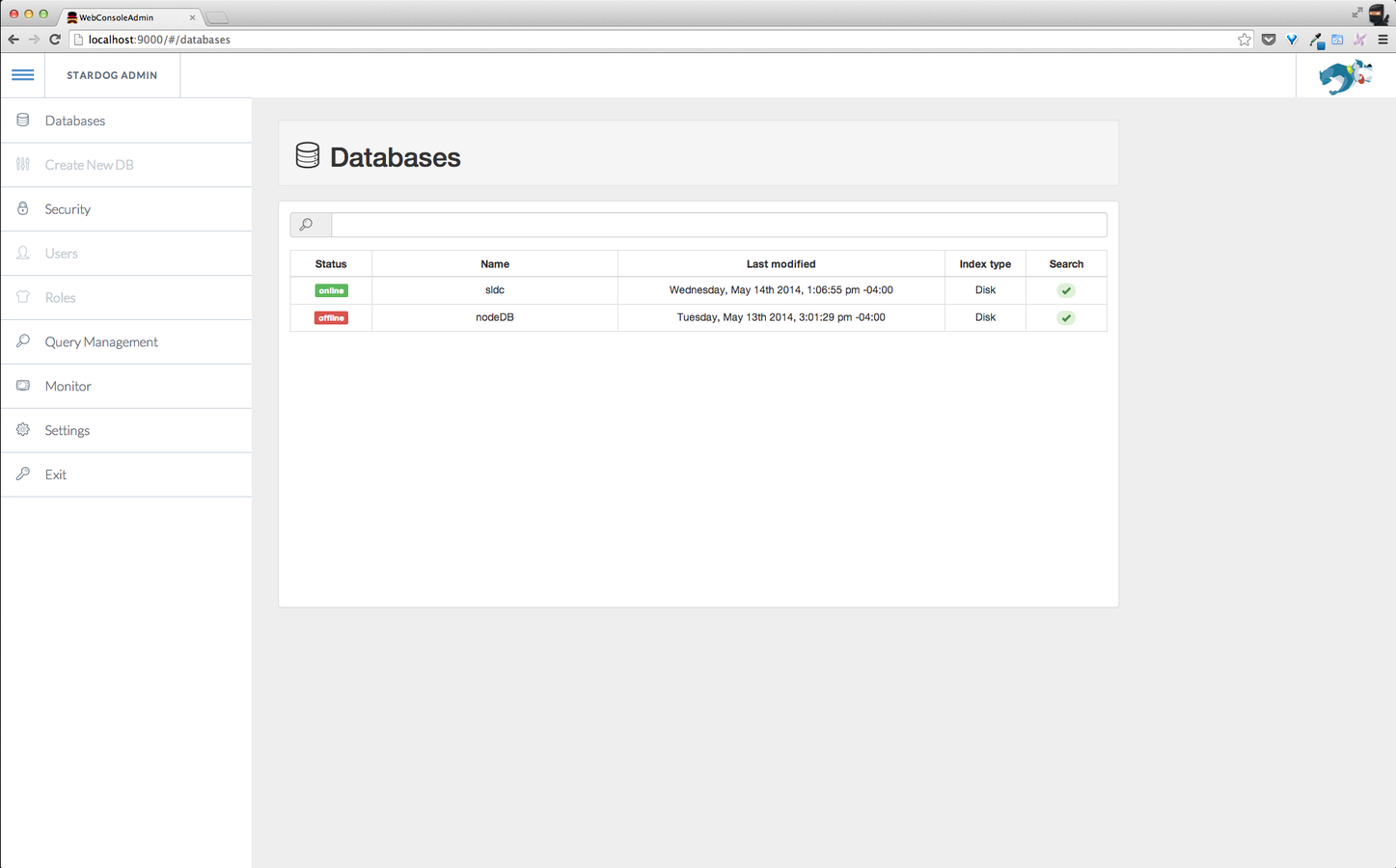This screenshot has height=868, width=1396.
Task: Click the search checkmark for nodeDB
Action: tap(1066, 317)
